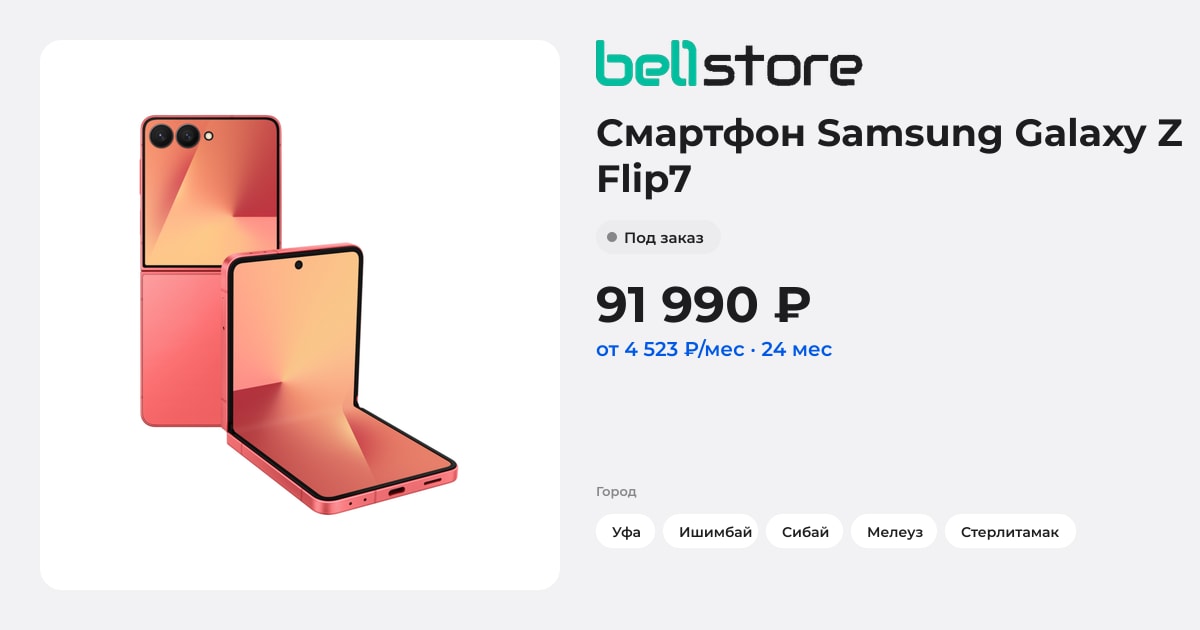Click the flash dot next to camera lenses
The height and width of the screenshot is (630, 1200).
[209, 135]
